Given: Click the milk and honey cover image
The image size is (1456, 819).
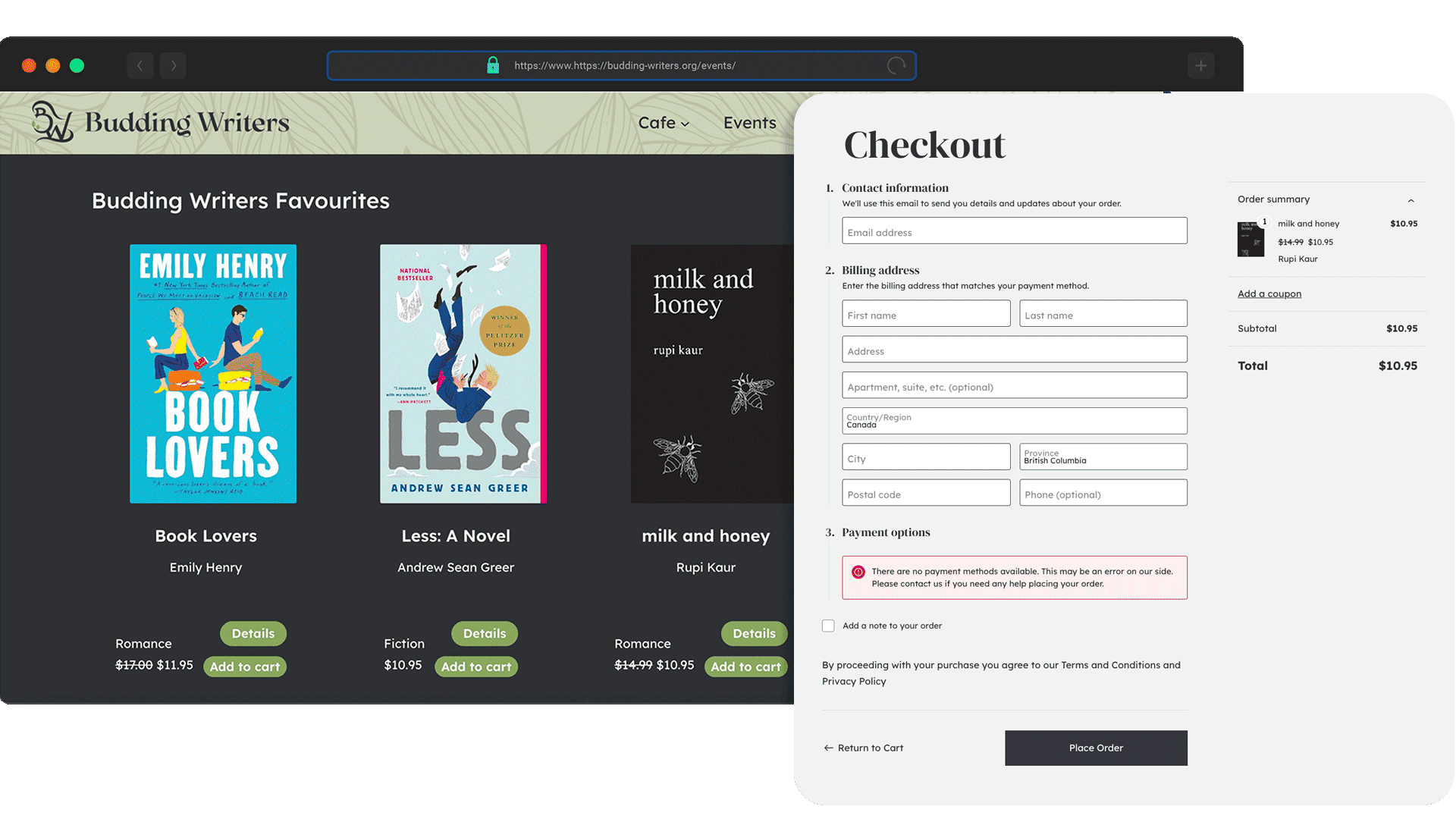Looking at the screenshot, I should pyautogui.click(x=712, y=374).
